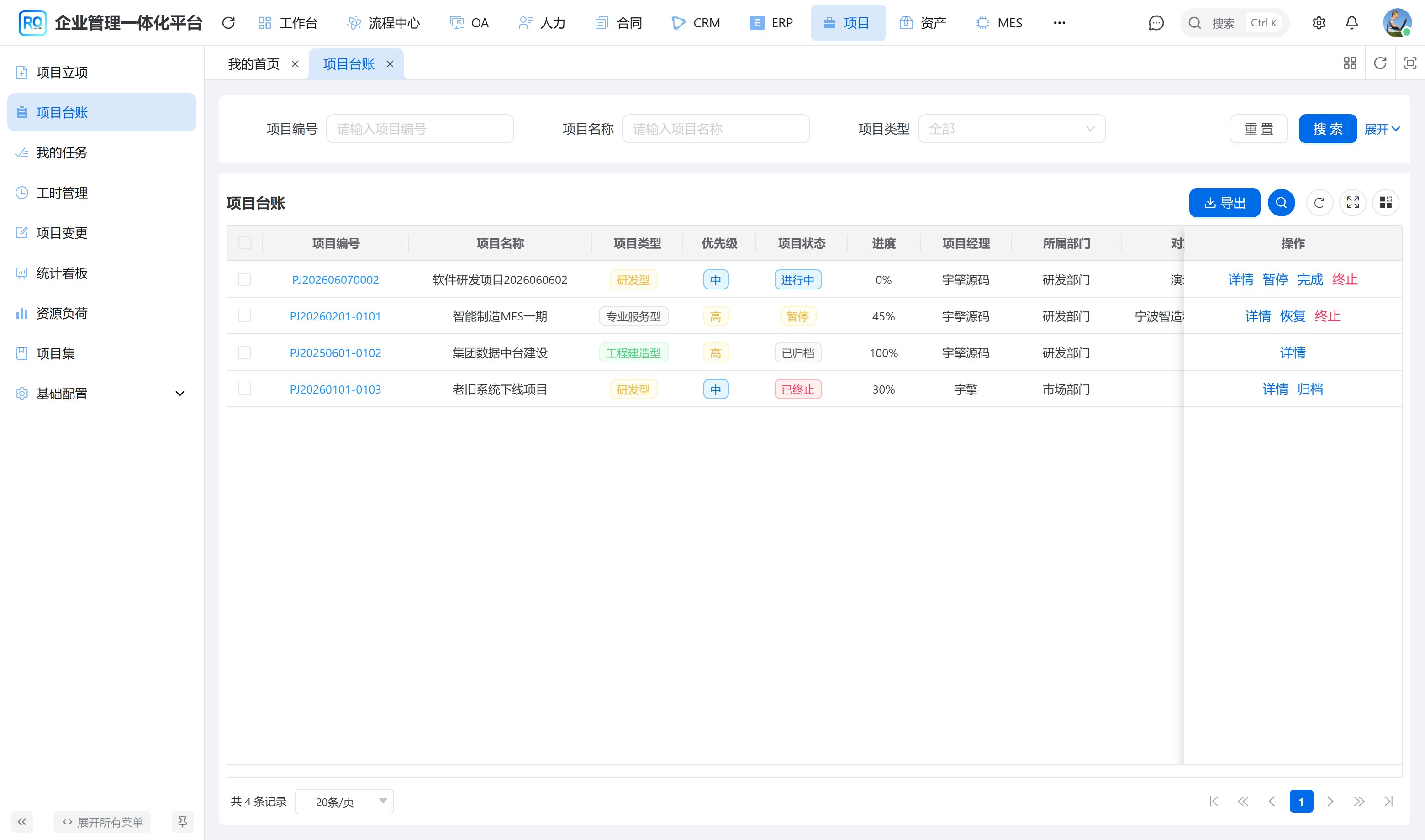Open the tab grid layout icon in tab bar
This screenshot has height=840, width=1425.
tap(1350, 63)
